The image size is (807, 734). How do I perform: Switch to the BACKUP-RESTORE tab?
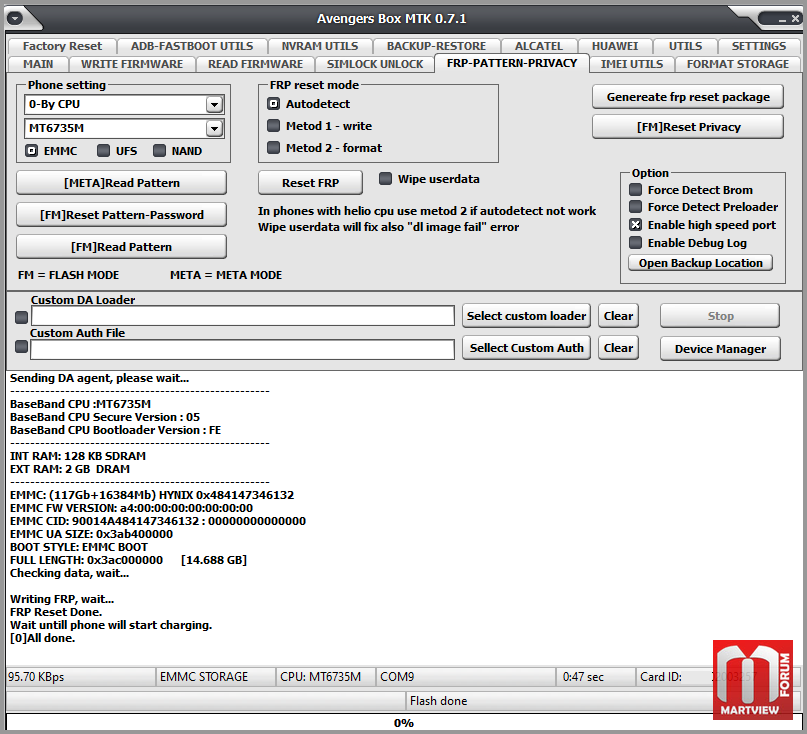coord(436,46)
